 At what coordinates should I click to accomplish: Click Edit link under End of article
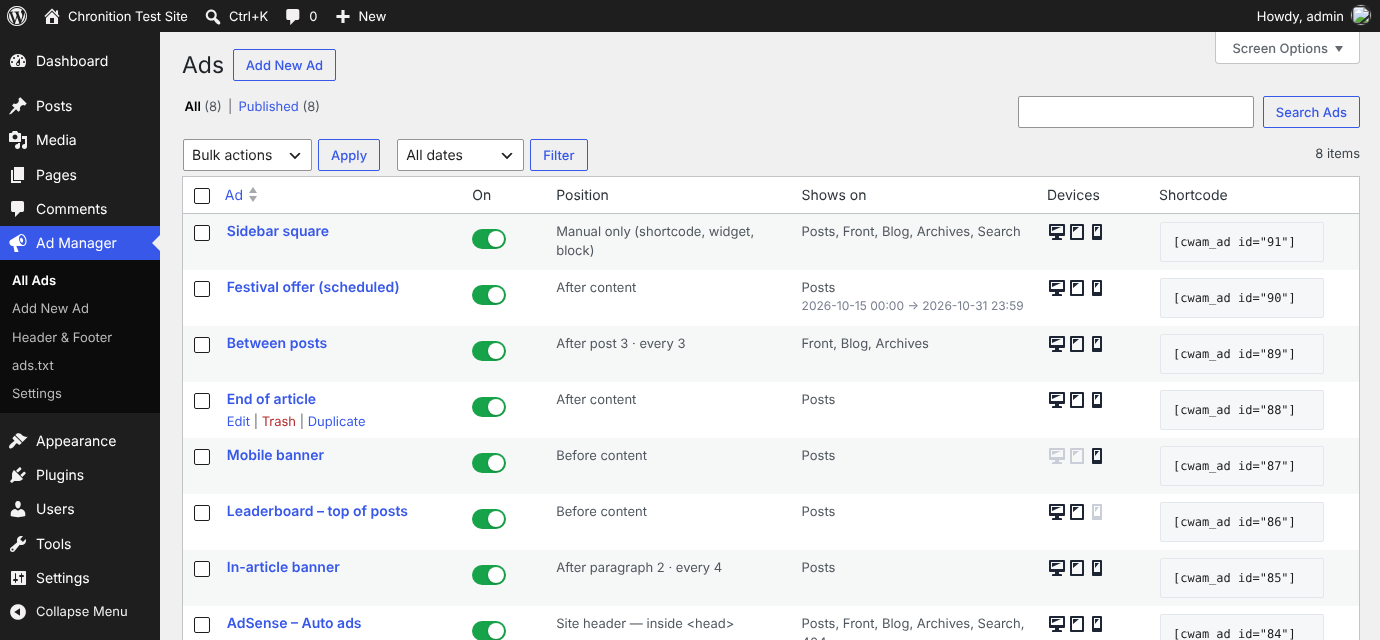[238, 421]
